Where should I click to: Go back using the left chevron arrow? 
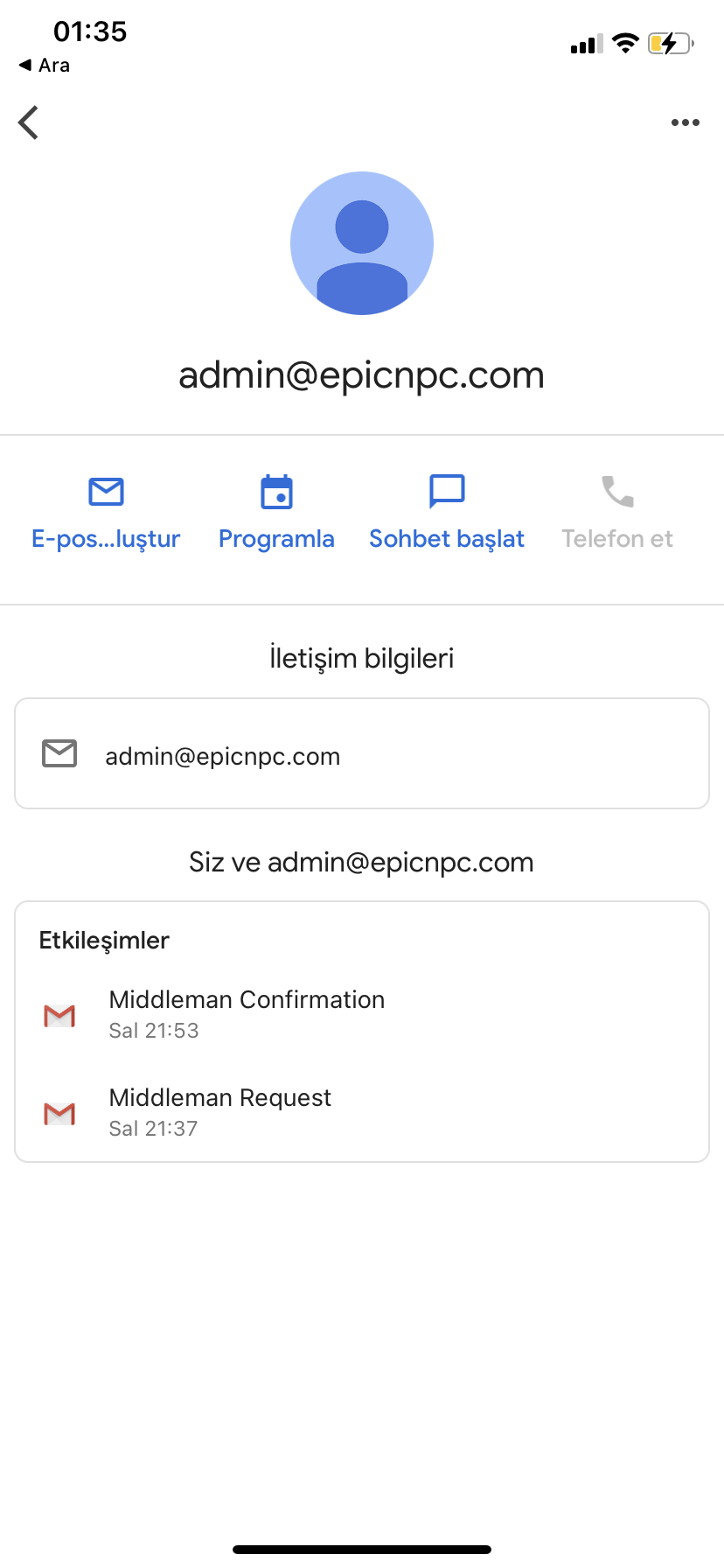(29, 122)
